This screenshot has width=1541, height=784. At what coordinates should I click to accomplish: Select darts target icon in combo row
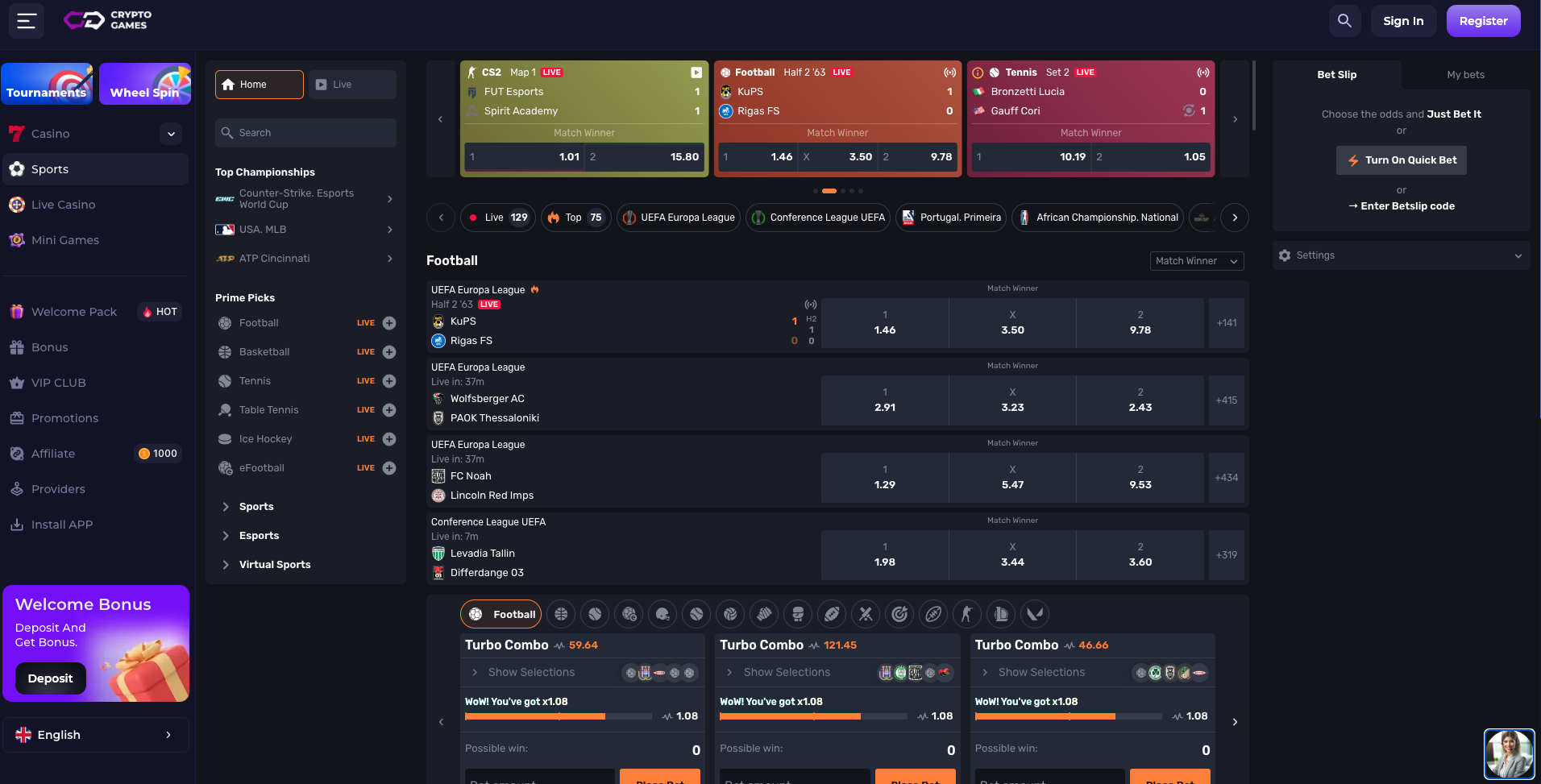(899, 614)
